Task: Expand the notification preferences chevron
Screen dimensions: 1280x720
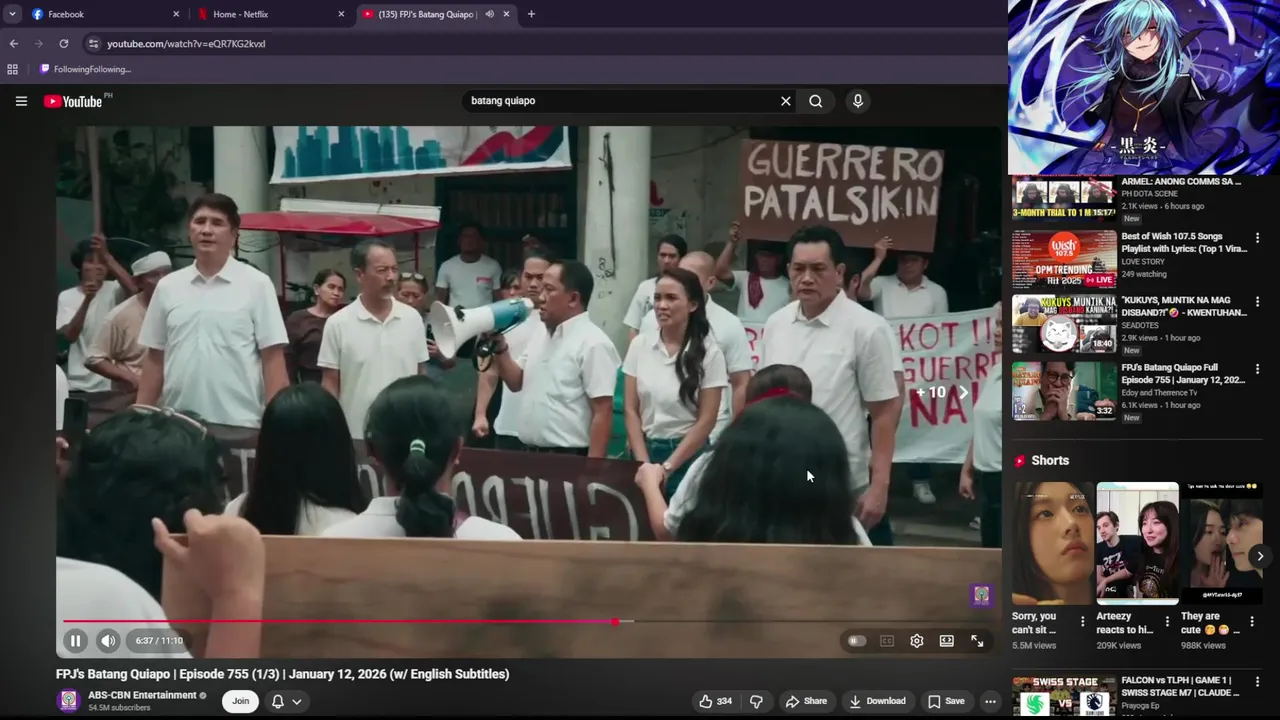Action: (297, 702)
